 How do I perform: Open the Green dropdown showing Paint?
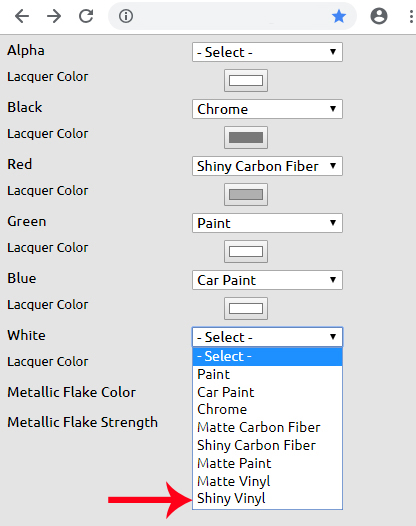coord(267,223)
